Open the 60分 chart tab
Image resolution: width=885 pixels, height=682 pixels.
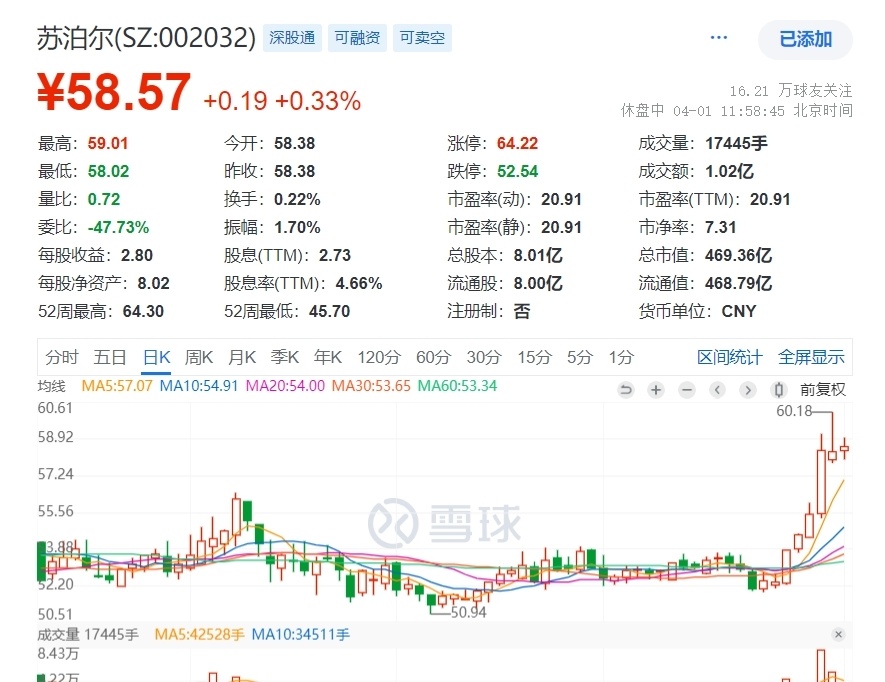pyautogui.click(x=433, y=357)
